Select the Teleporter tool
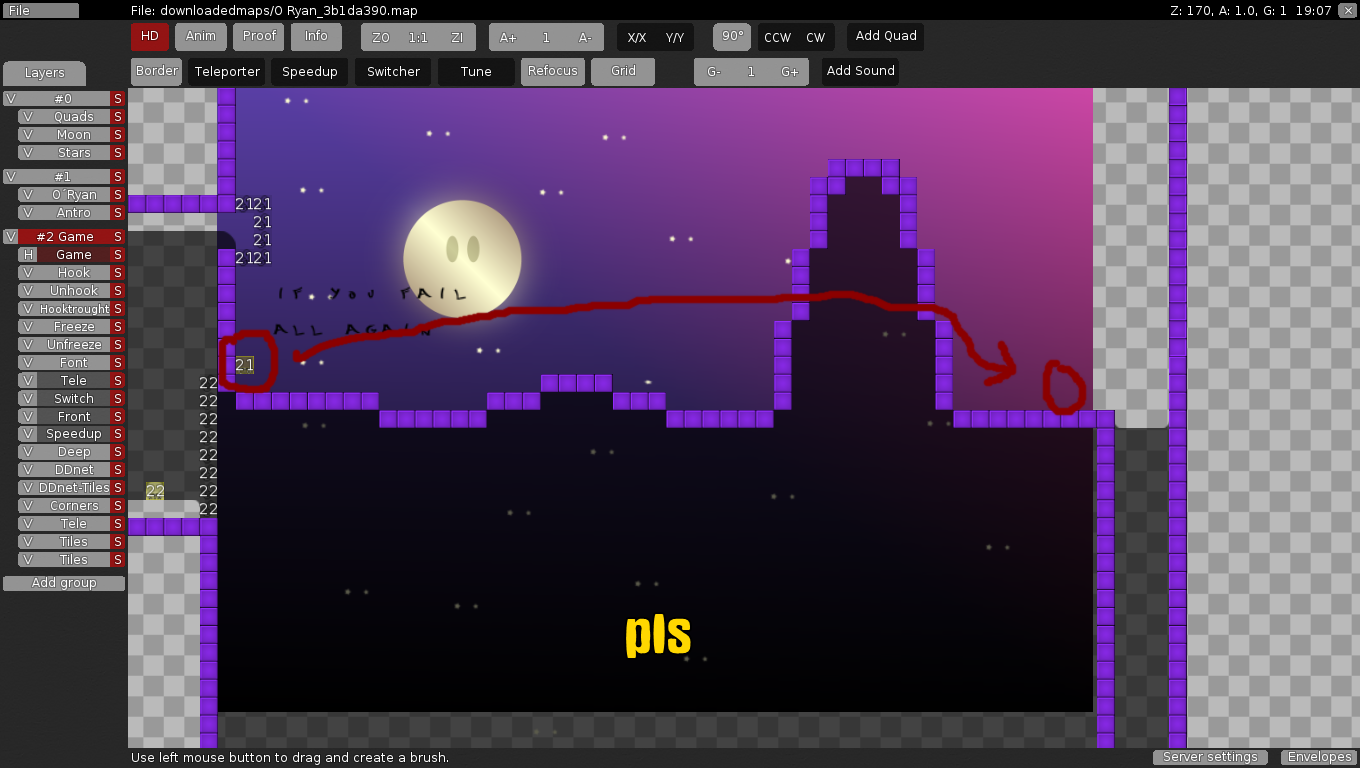This screenshot has height=768, width=1360. pyautogui.click(x=227, y=72)
